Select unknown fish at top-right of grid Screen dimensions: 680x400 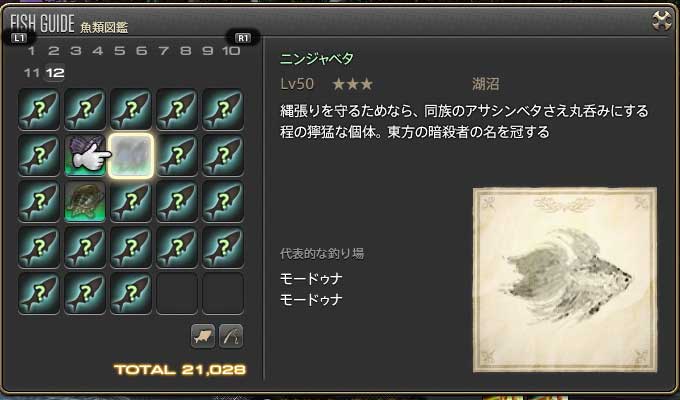pos(223,109)
